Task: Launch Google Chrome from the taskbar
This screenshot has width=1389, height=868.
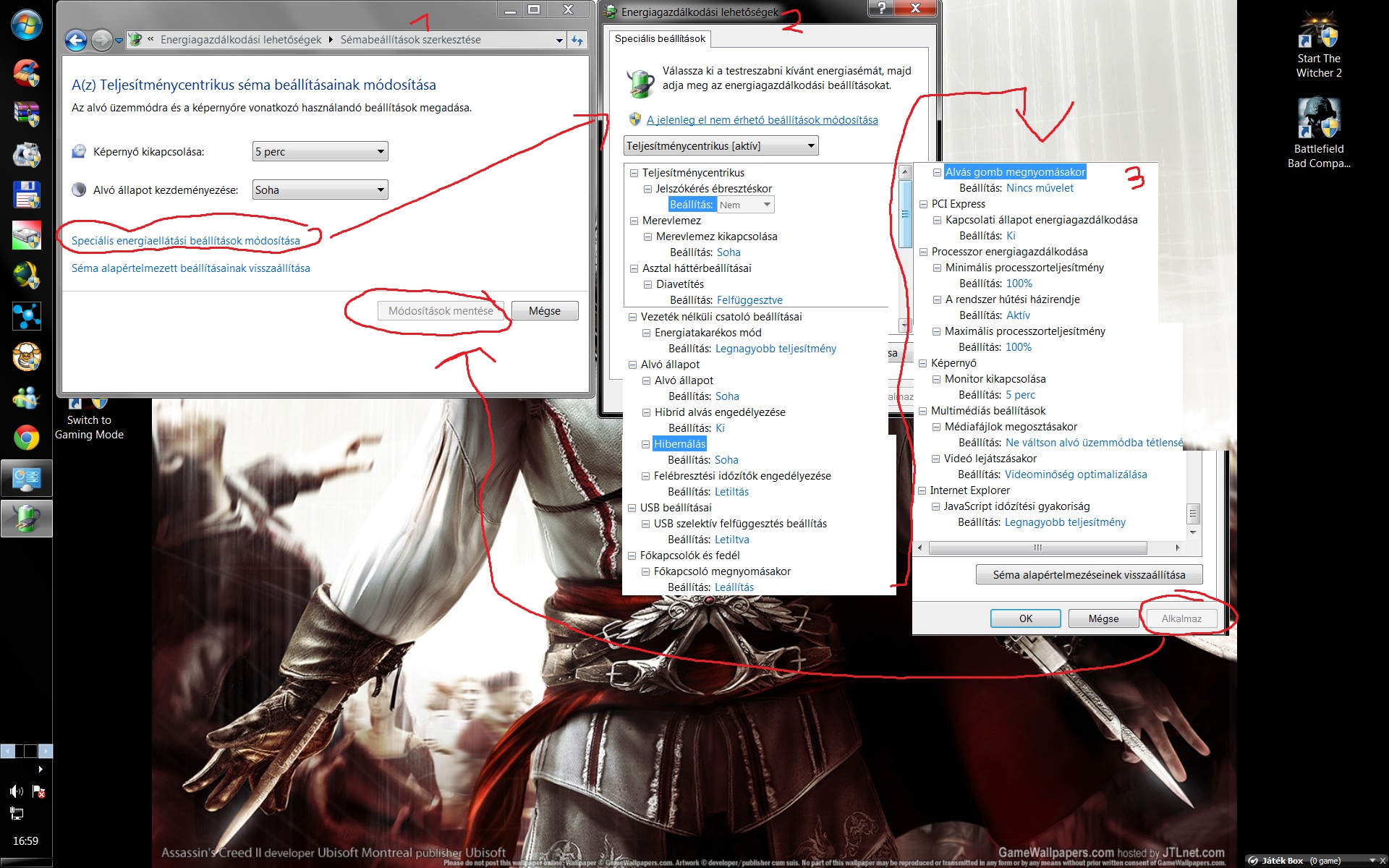Action: pos(27,438)
